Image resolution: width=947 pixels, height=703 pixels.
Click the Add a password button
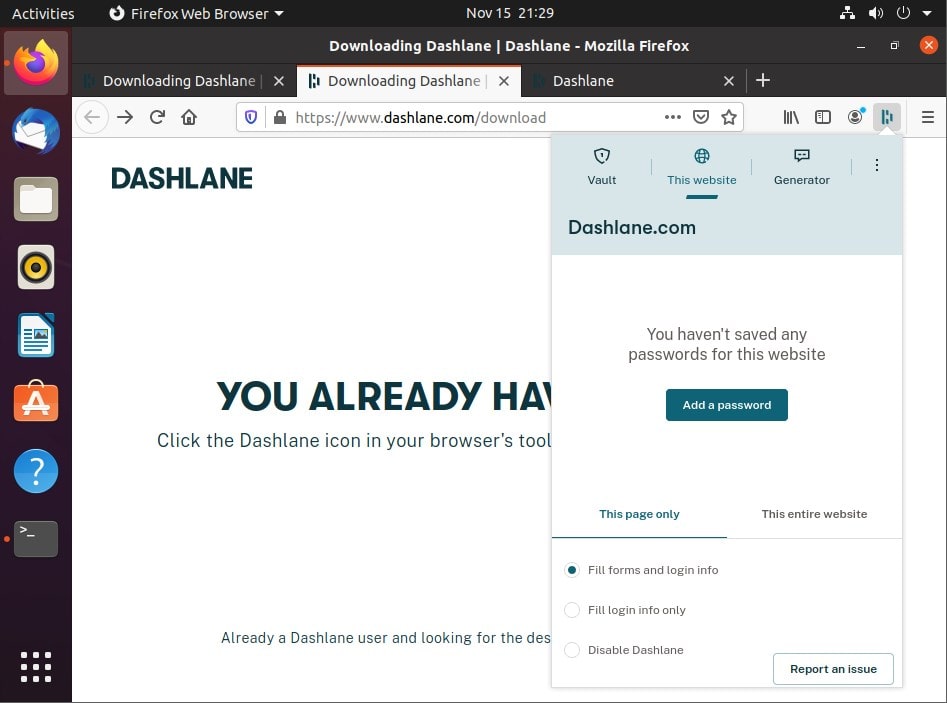pos(727,405)
